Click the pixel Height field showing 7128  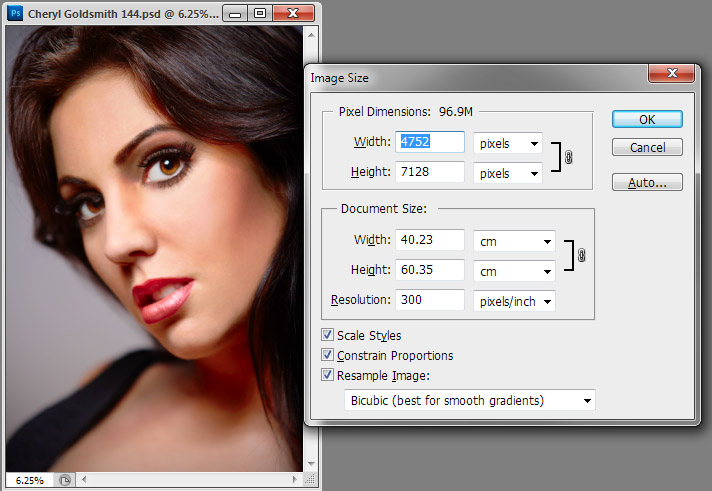pyautogui.click(x=430, y=172)
